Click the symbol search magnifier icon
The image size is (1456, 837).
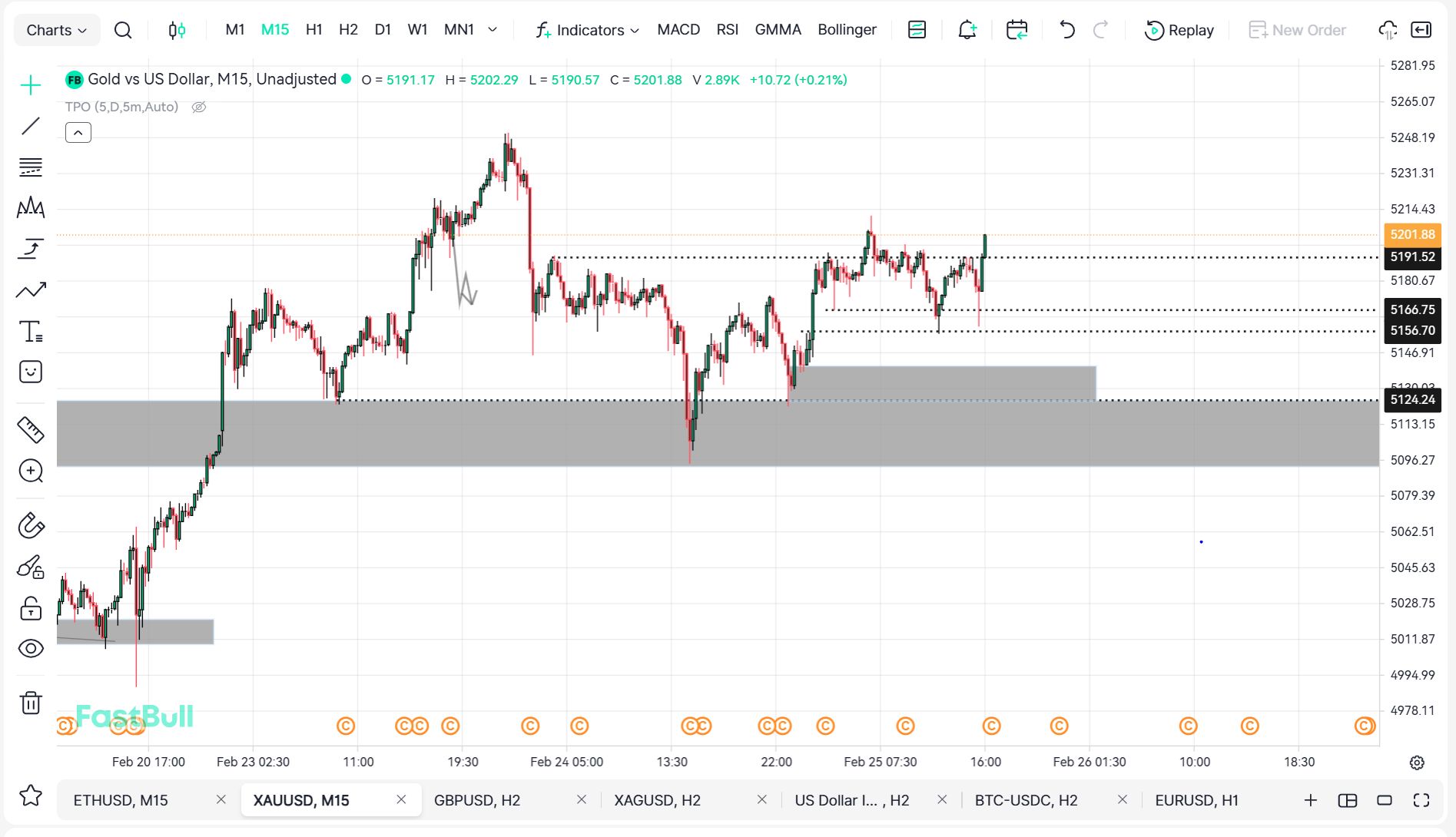pyautogui.click(x=123, y=30)
